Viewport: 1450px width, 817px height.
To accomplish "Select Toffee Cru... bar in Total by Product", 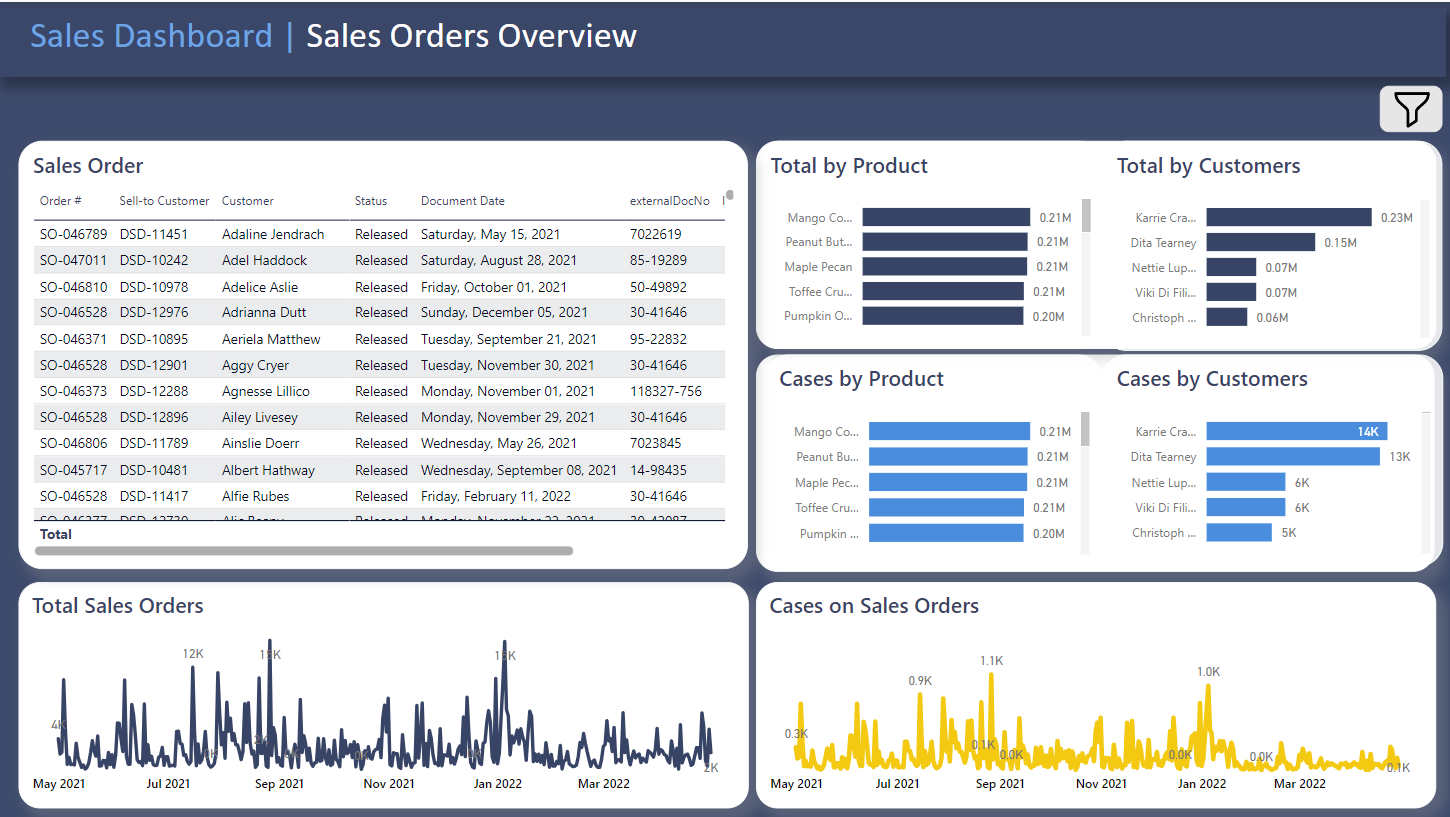I will coord(943,291).
